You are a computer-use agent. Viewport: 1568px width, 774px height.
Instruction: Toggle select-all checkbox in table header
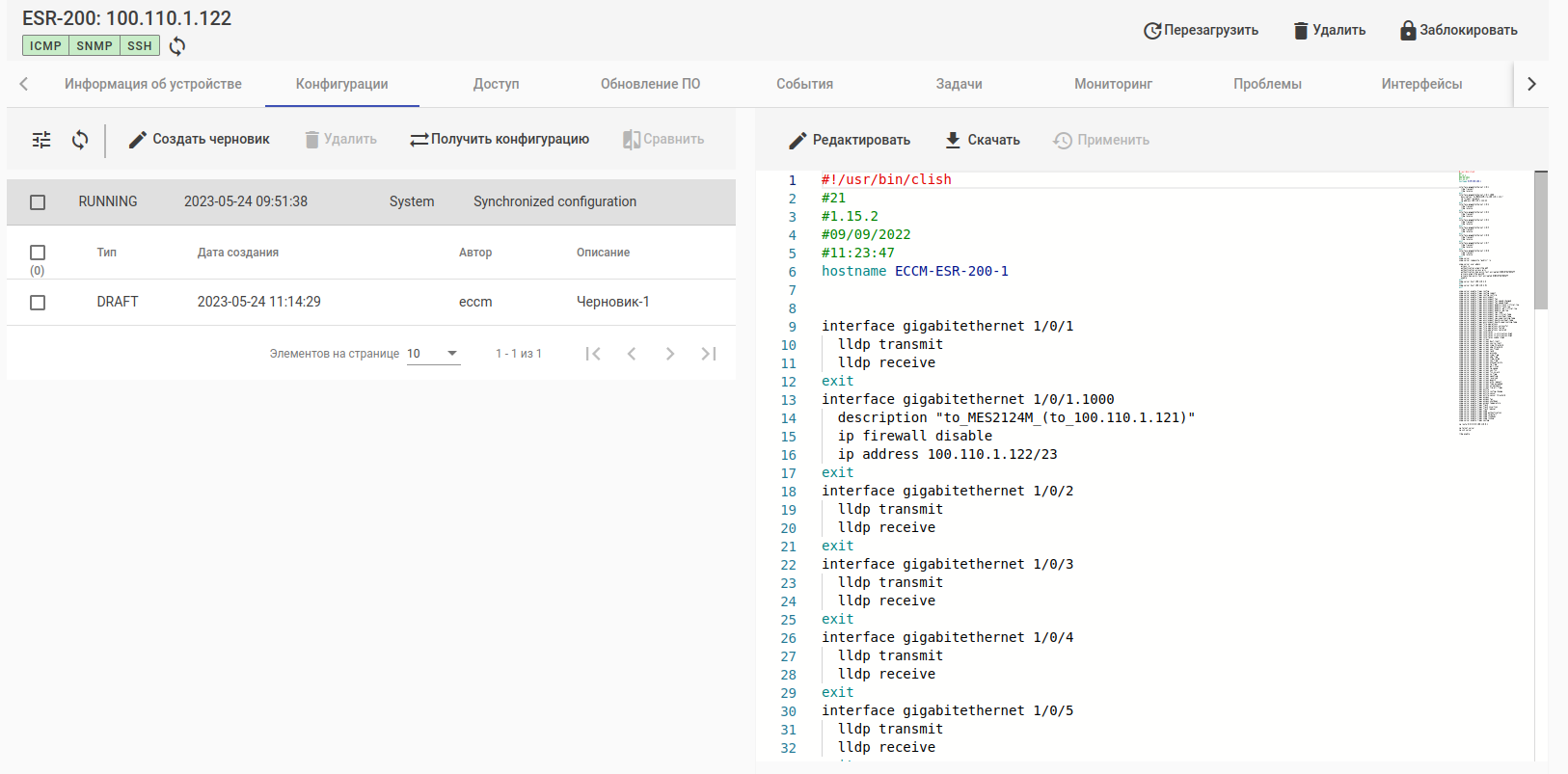(38, 253)
